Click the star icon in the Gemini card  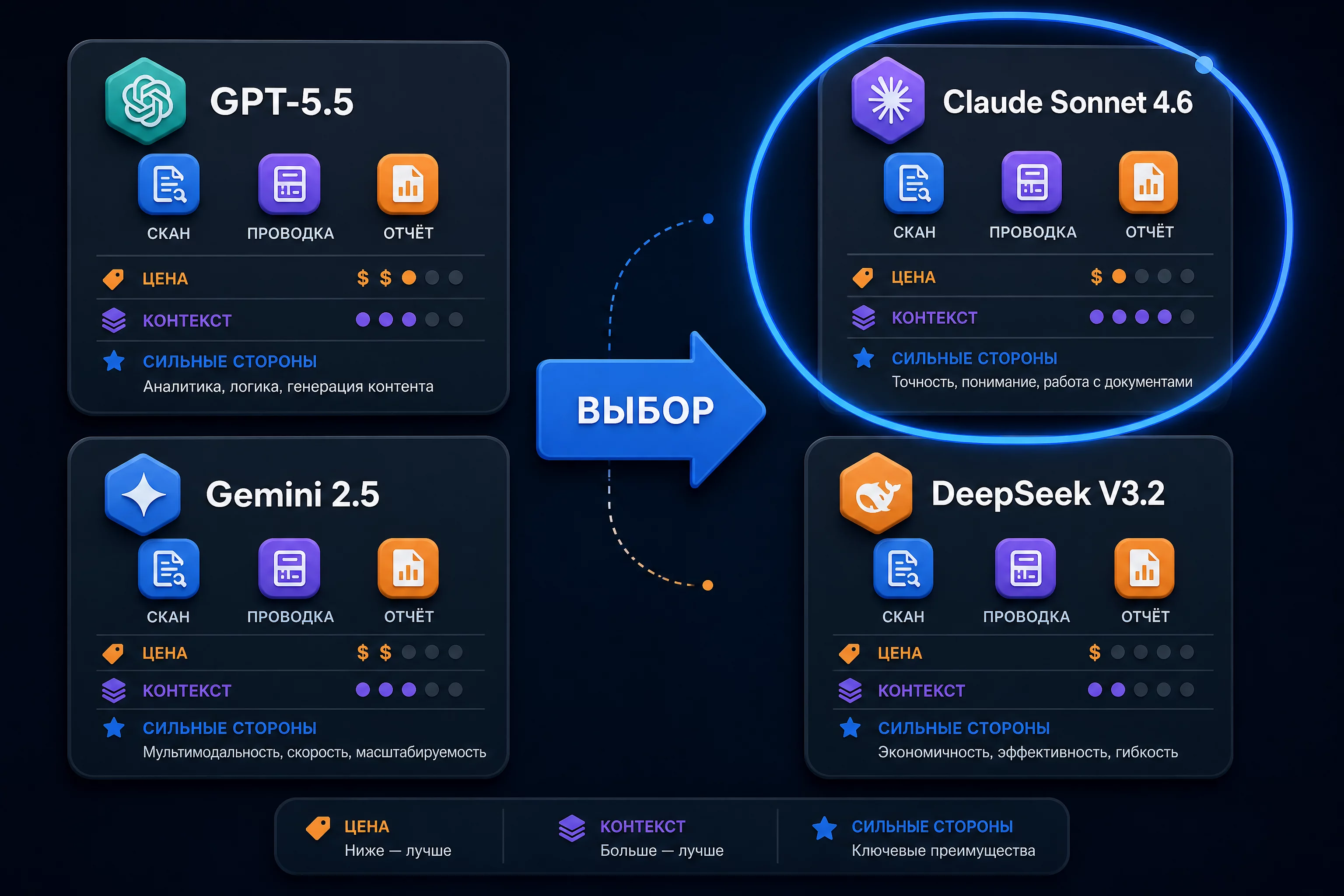pos(114,728)
